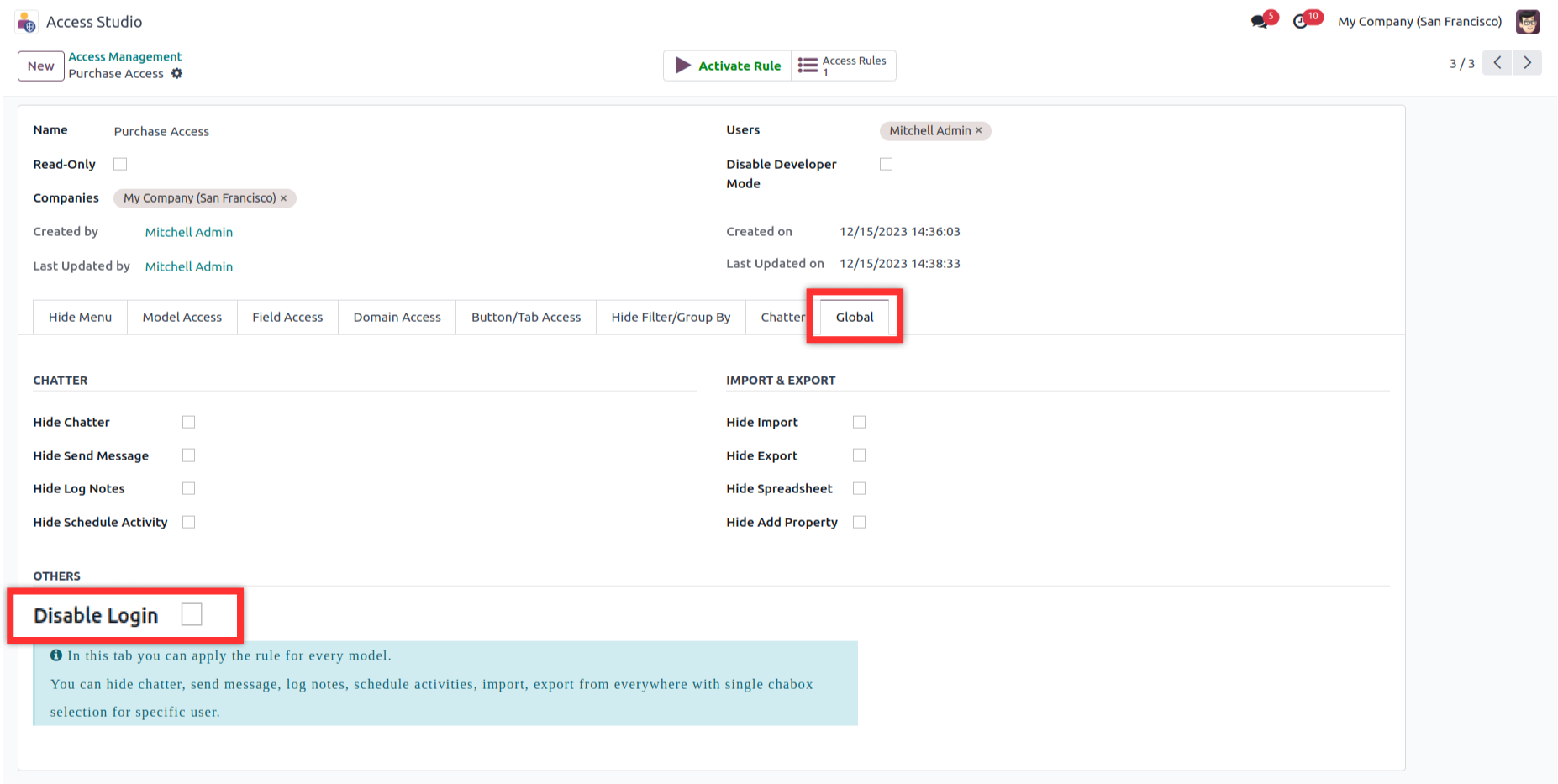1558x784 pixels.
Task: Tick the Hide Export checkbox
Action: pos(859,455)
